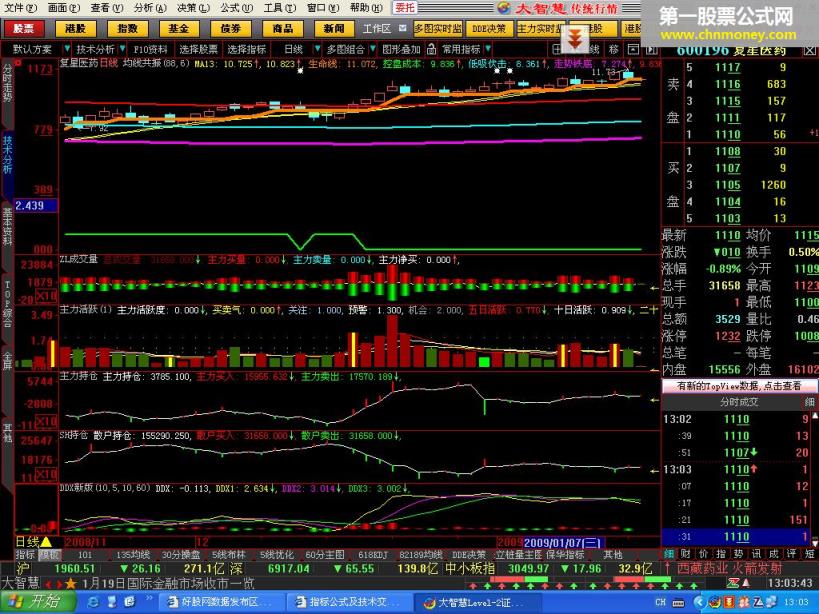
Task: Open the 分析 menu
Action: click(x=149, y=8)
